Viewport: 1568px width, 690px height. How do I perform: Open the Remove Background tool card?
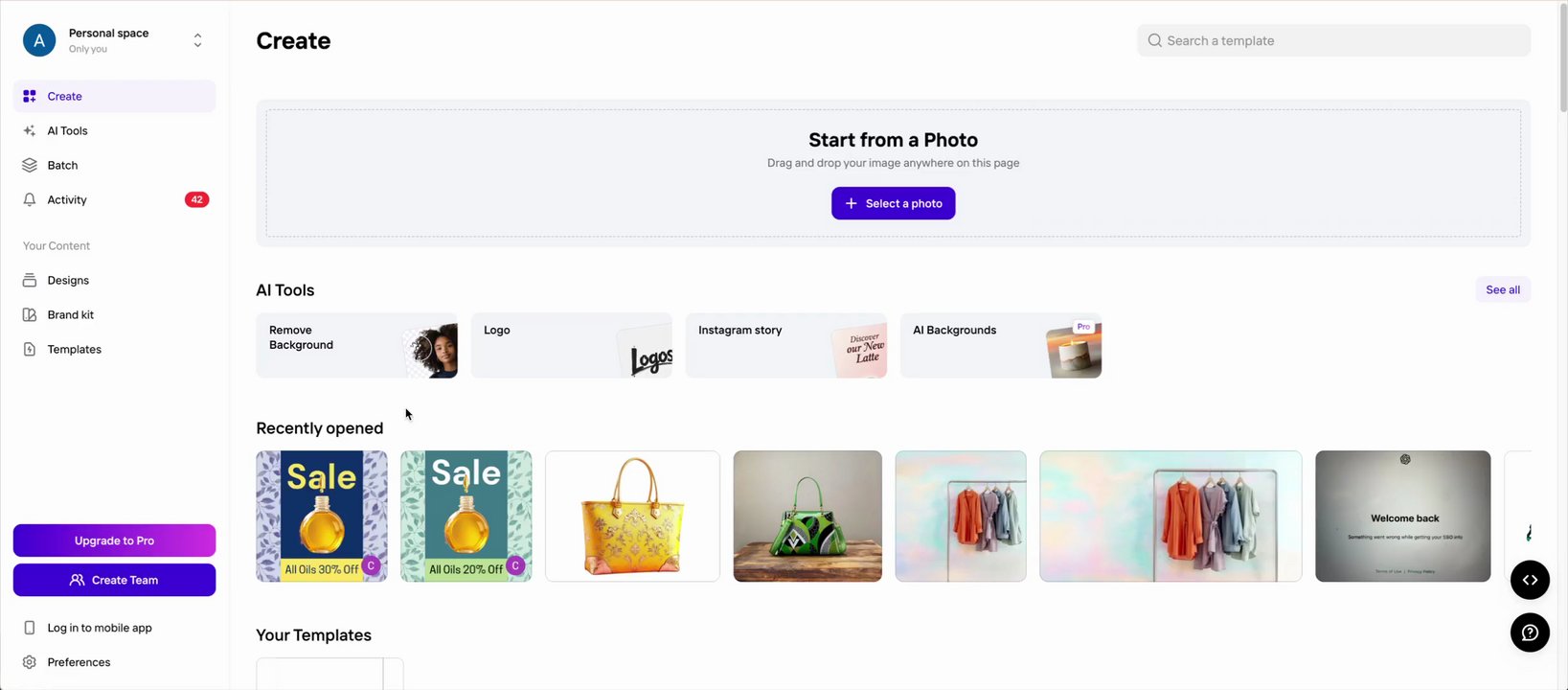click(356, 345)
